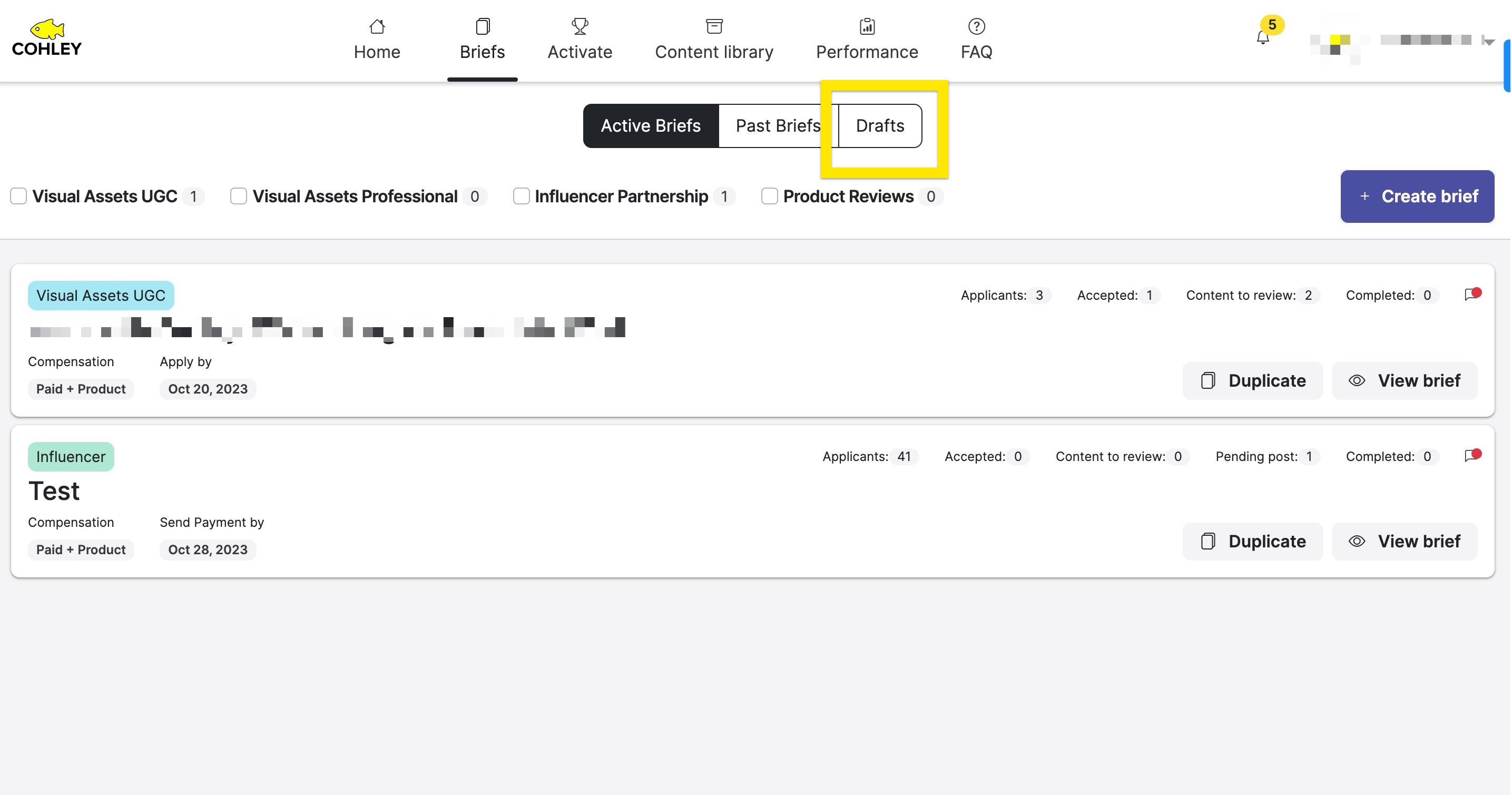Switch to the Drafts tab
Image resolution: width=1512 pixels, height=795 pixels.
coord(879,125)
